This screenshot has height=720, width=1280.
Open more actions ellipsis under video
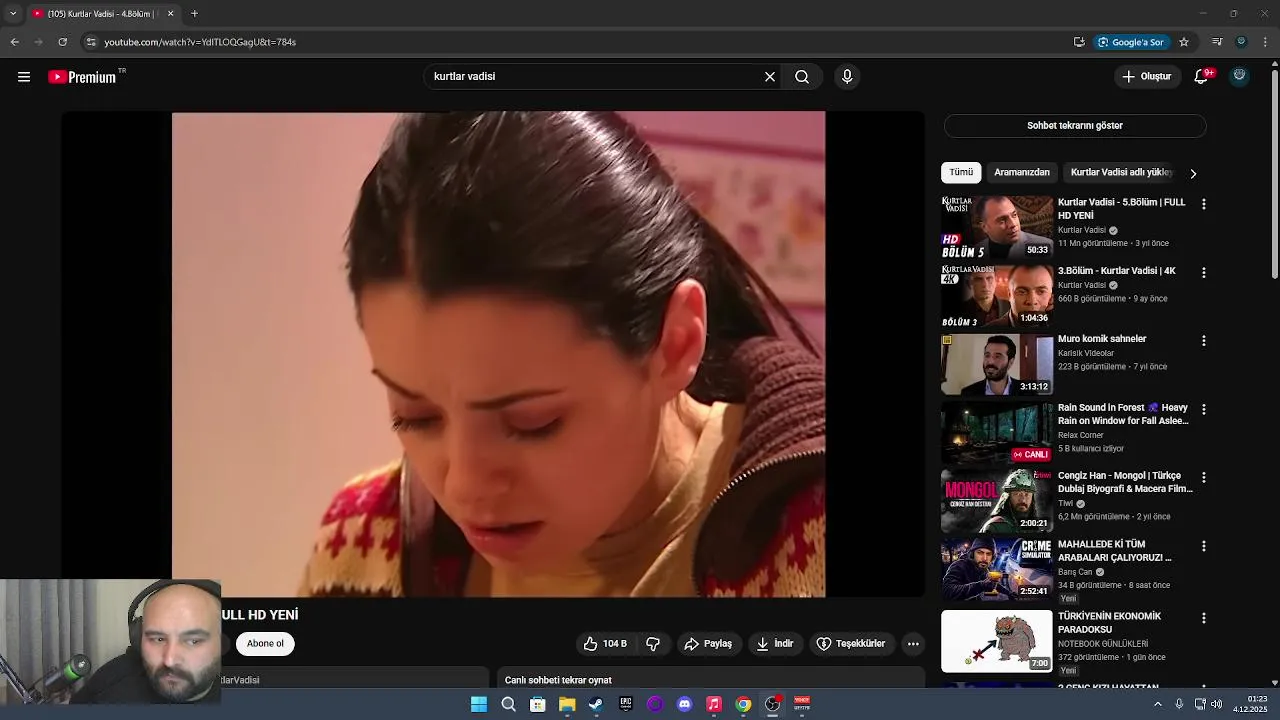913,644
